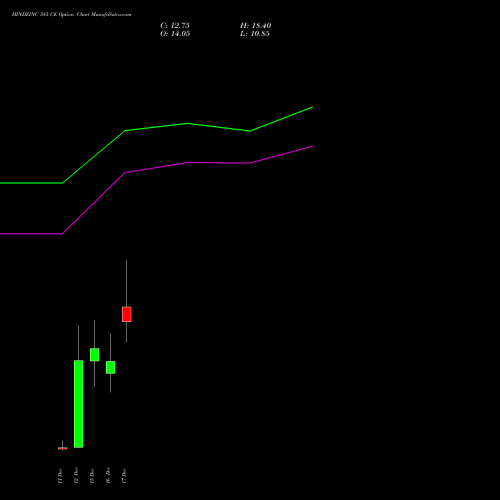Click the purple lower indicator line
Viewport: 500px width, 500px height.
coord(187,163)
